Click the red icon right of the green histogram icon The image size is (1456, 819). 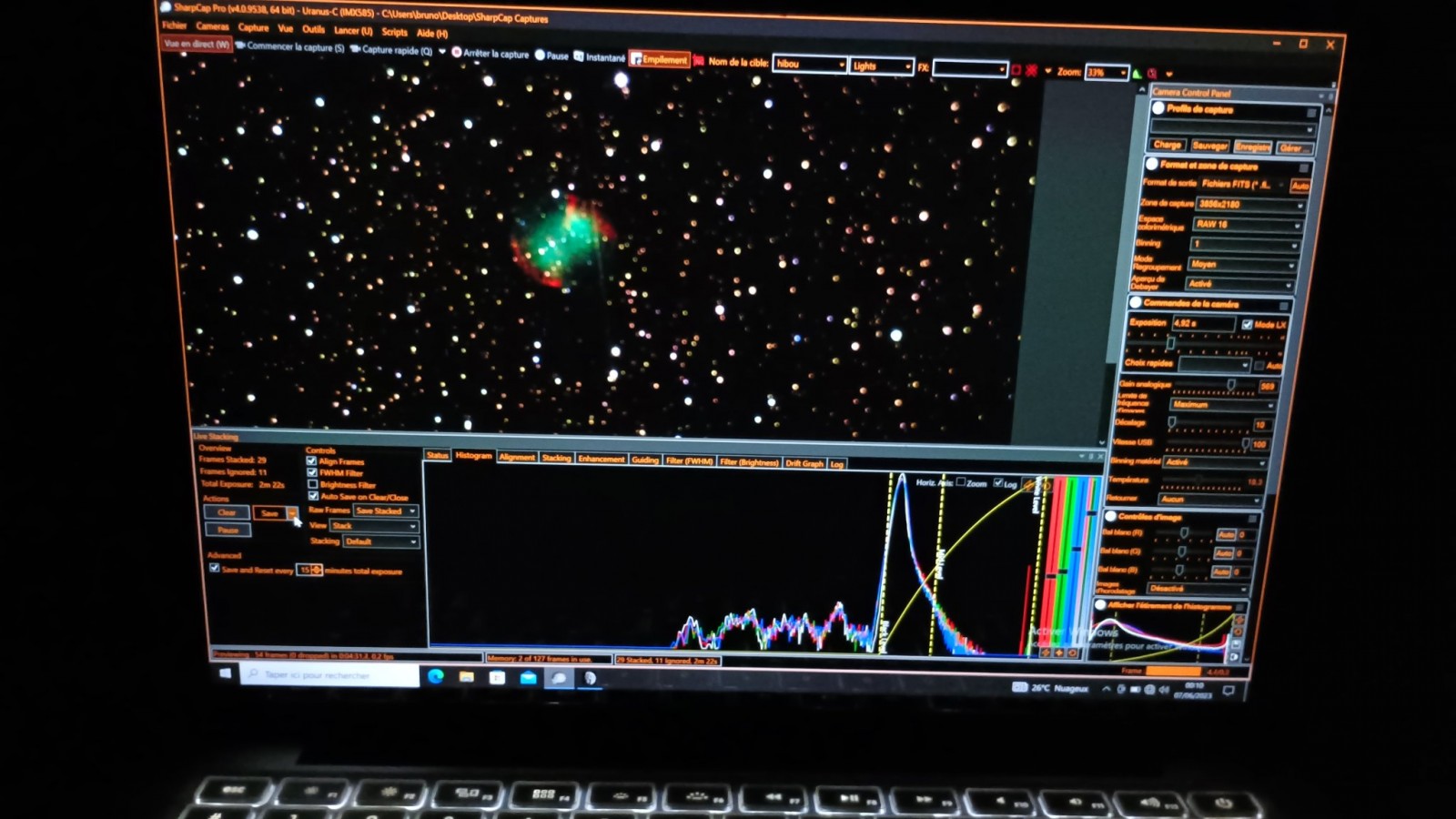click(x=1152, y=74)
